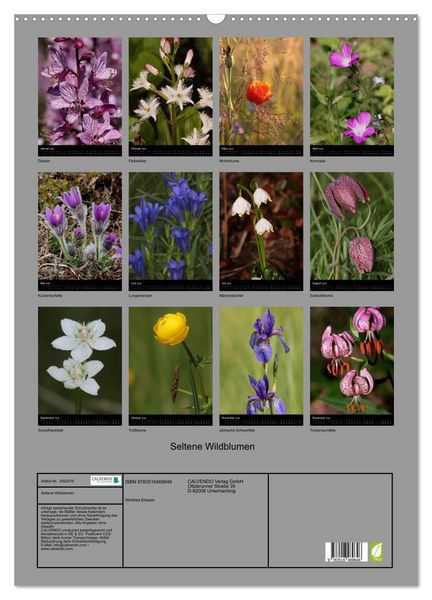Click the copyright notice paragraph
Viewport: 432px width, 600px height.
coord(79,528)
